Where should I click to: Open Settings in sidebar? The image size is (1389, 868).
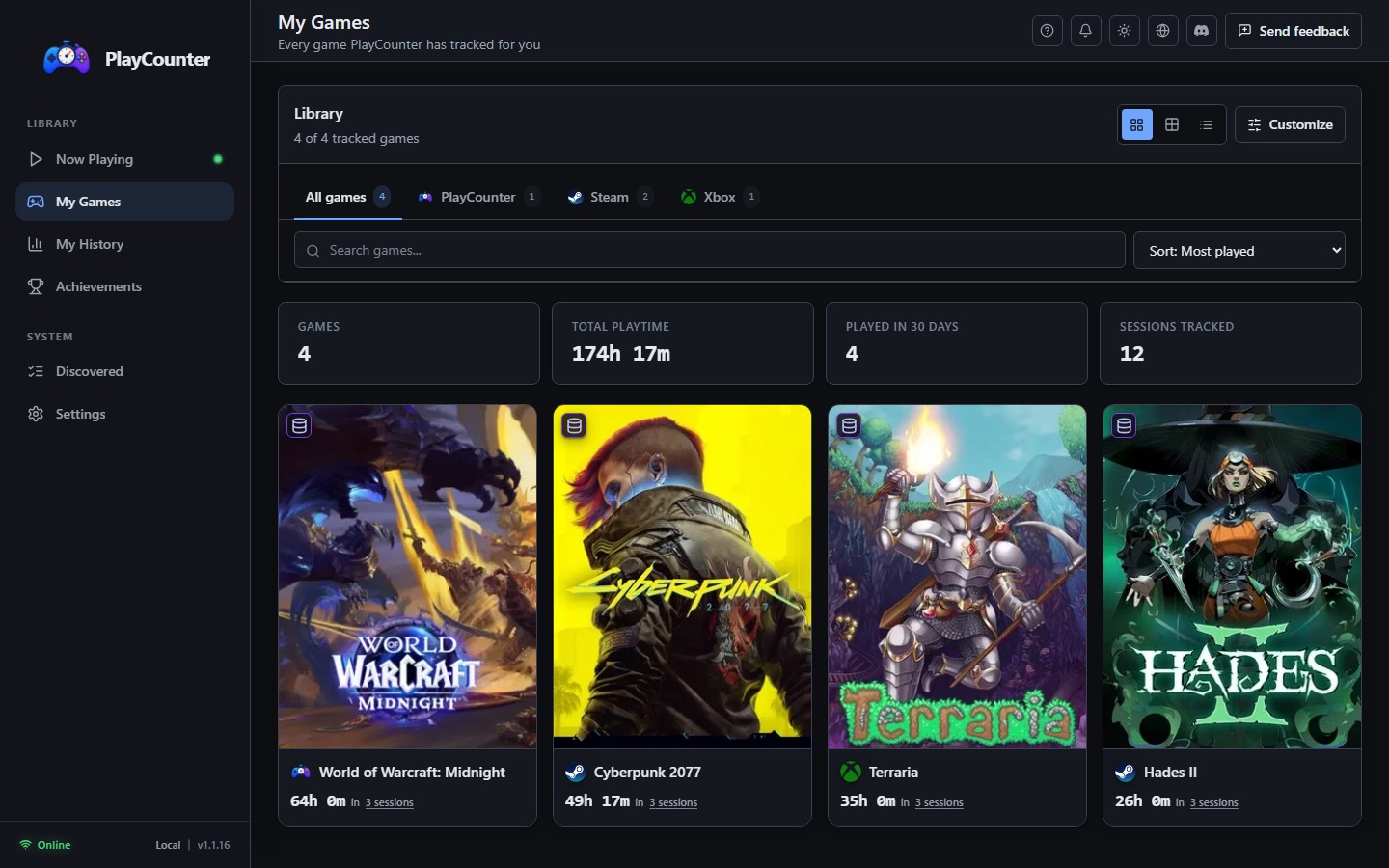click(124, 414)
